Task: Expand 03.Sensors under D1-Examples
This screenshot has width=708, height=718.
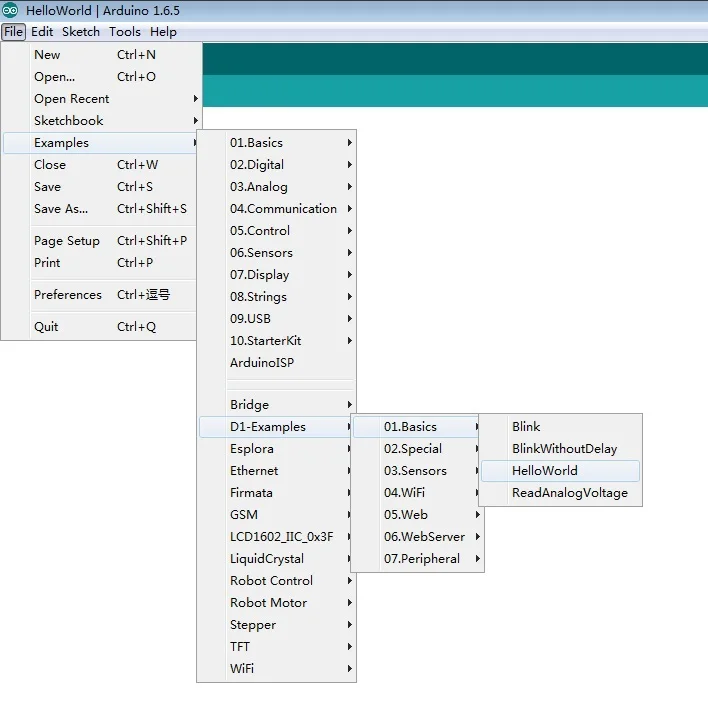Action: click(x=416, y=470)
